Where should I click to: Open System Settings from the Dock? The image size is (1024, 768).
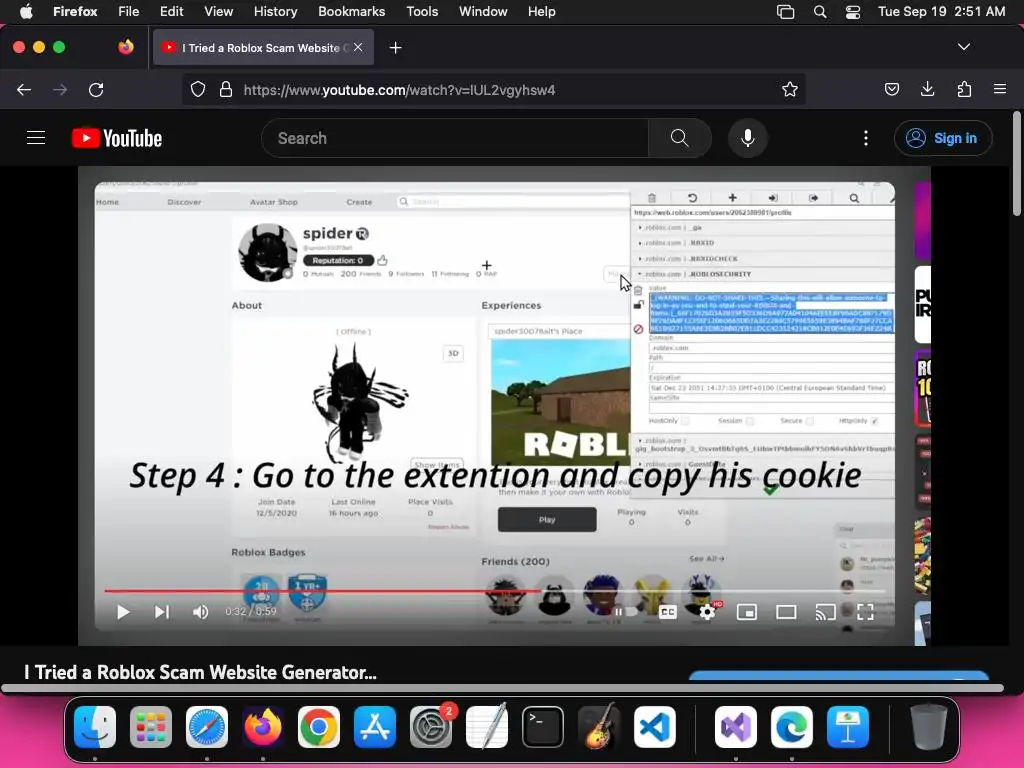[431, 726]
